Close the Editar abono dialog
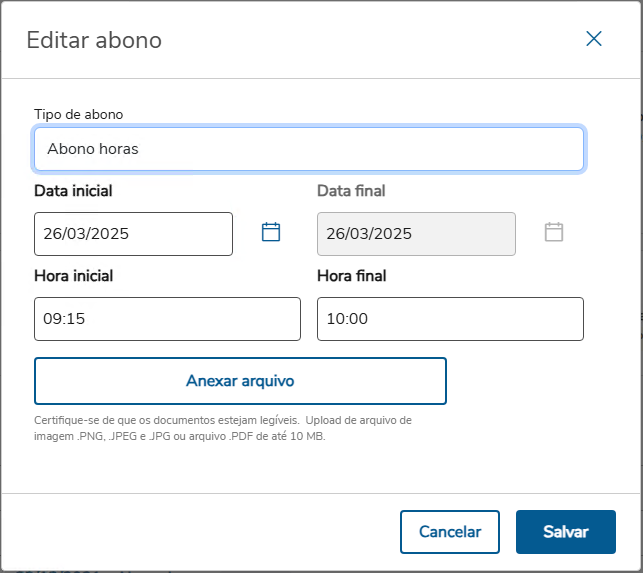 594,39
